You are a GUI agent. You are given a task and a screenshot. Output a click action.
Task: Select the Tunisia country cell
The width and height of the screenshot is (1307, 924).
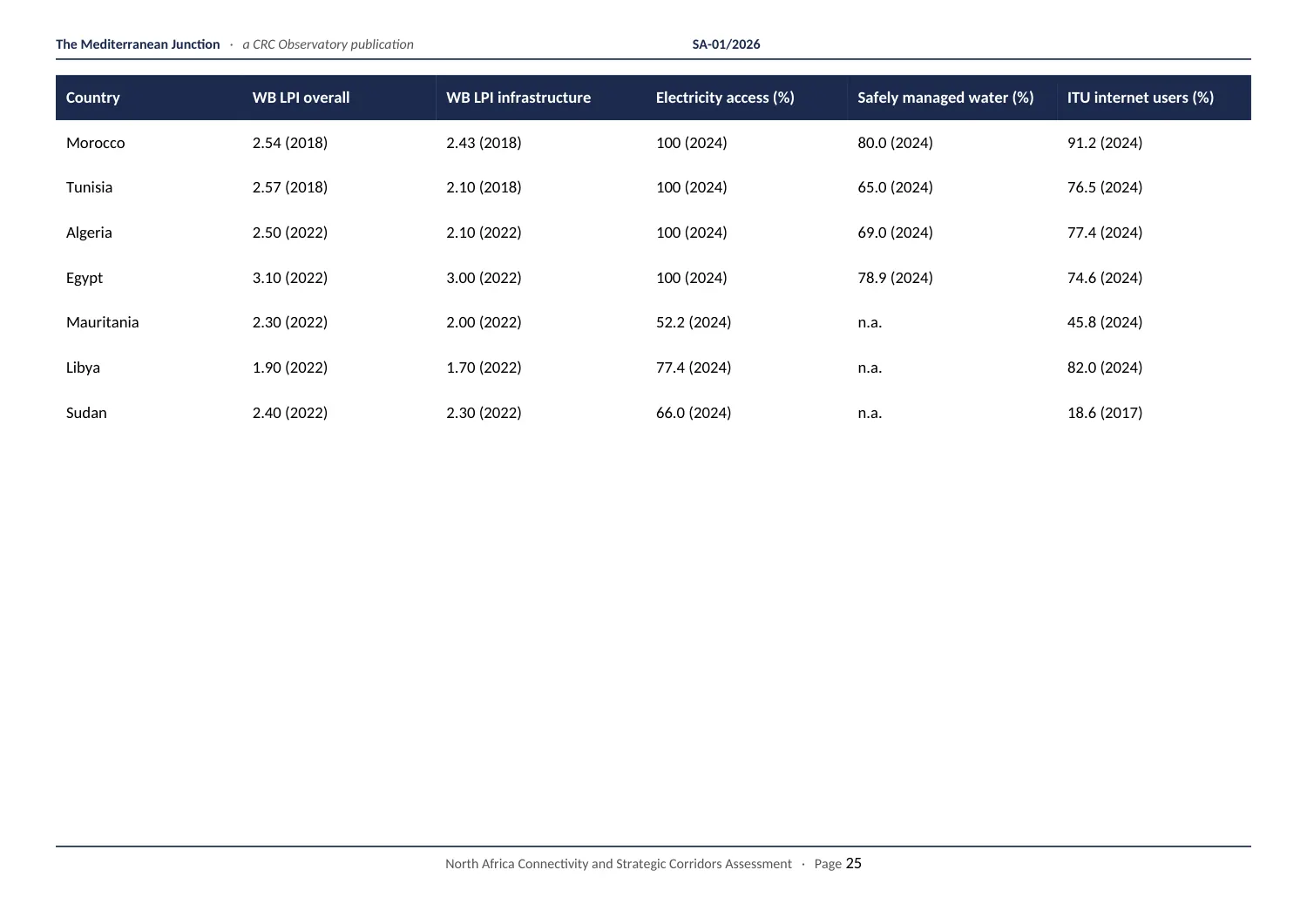pyautogui.click(x=89, y=187)
